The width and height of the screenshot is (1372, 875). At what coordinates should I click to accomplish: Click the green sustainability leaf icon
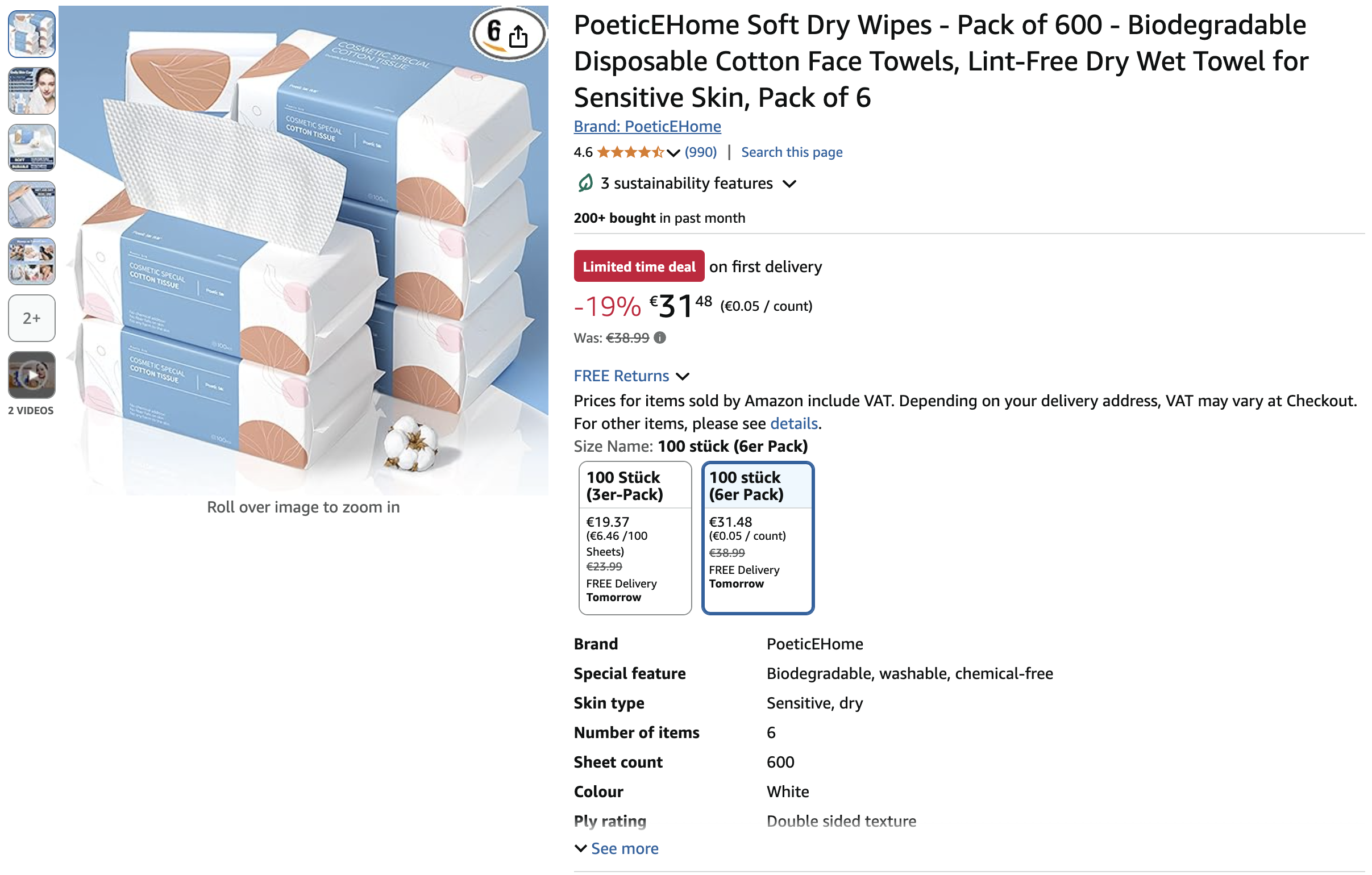(x=585, y=184)
